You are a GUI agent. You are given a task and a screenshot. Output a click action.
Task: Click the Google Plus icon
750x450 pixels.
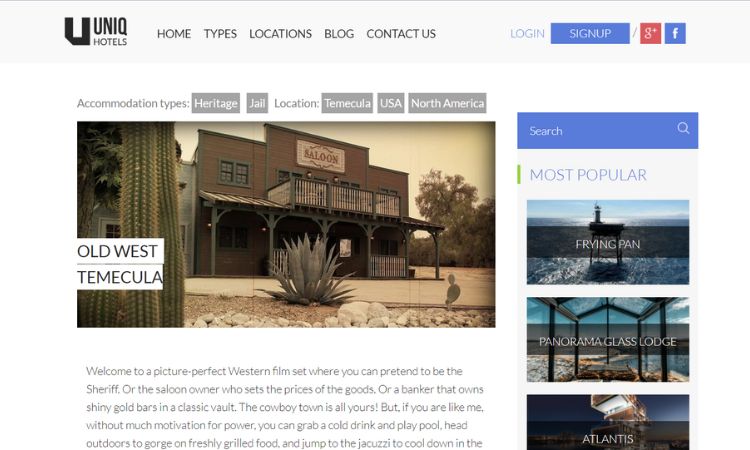tap(650, 33)
